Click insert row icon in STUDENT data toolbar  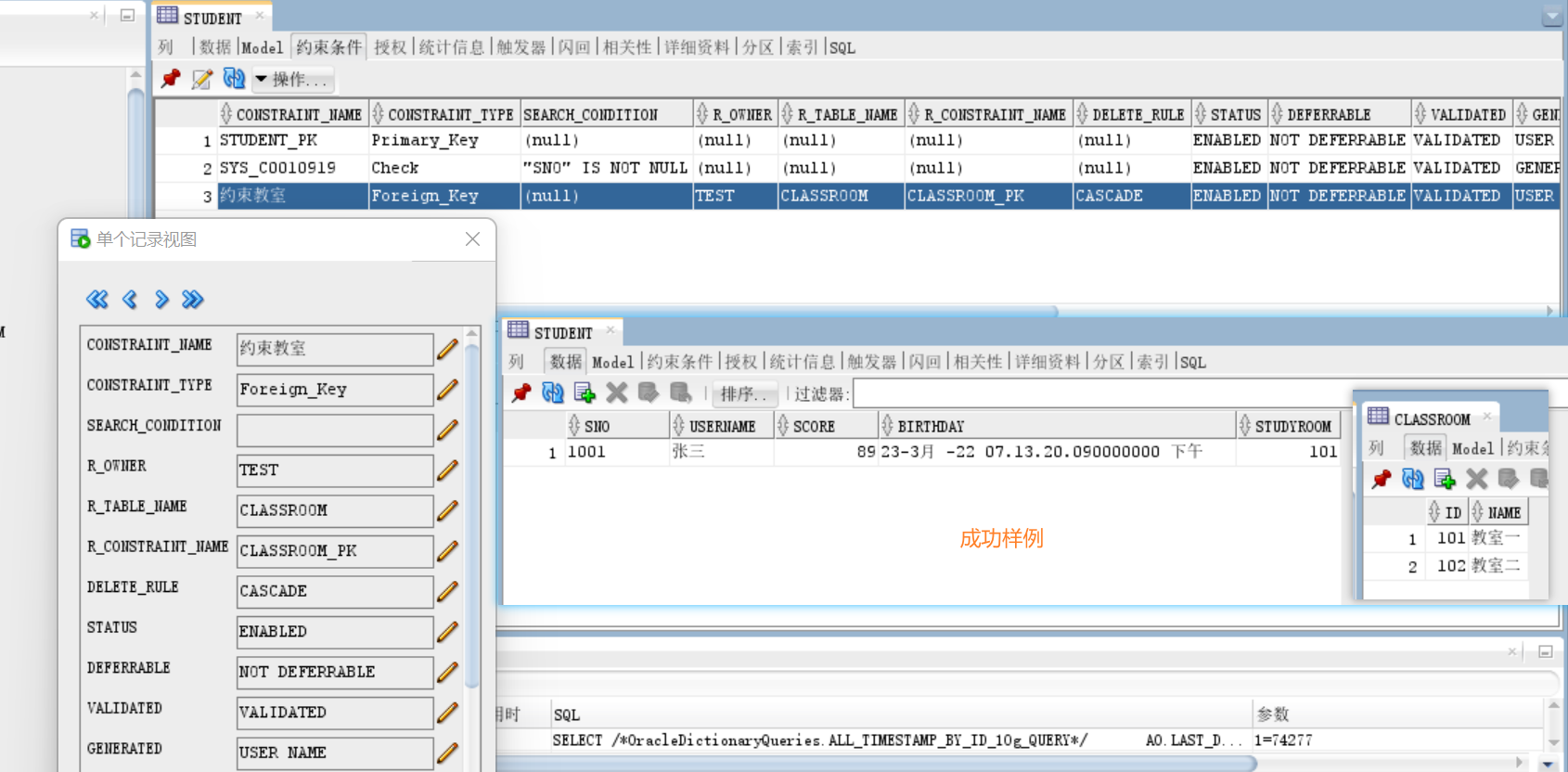585,392
